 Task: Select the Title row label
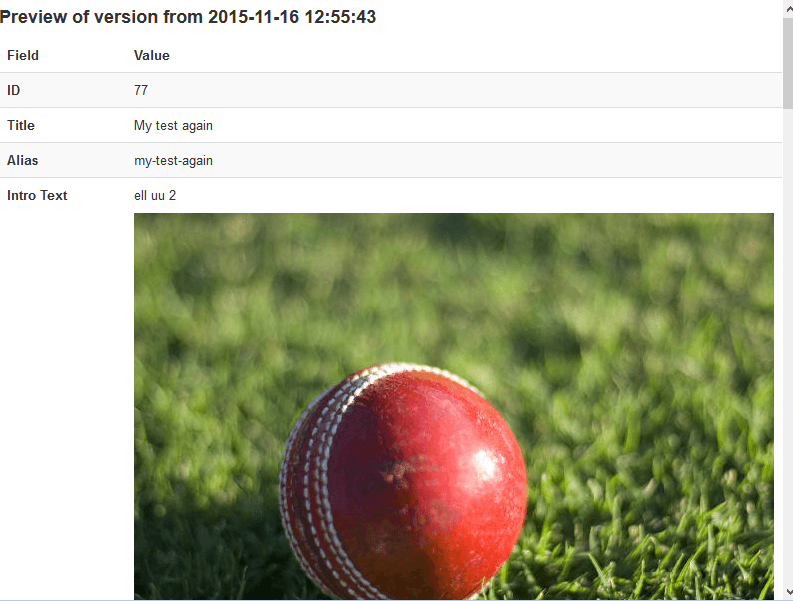pyautogui.click(x=21, y=125)
